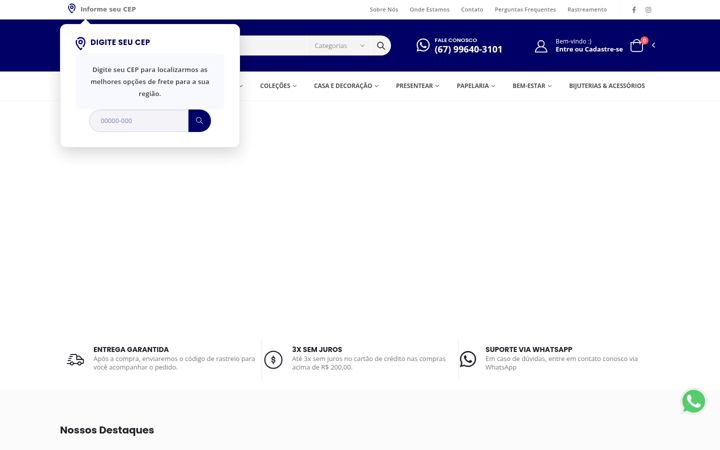Click the delivery truck icon

[x=75, y=360]
